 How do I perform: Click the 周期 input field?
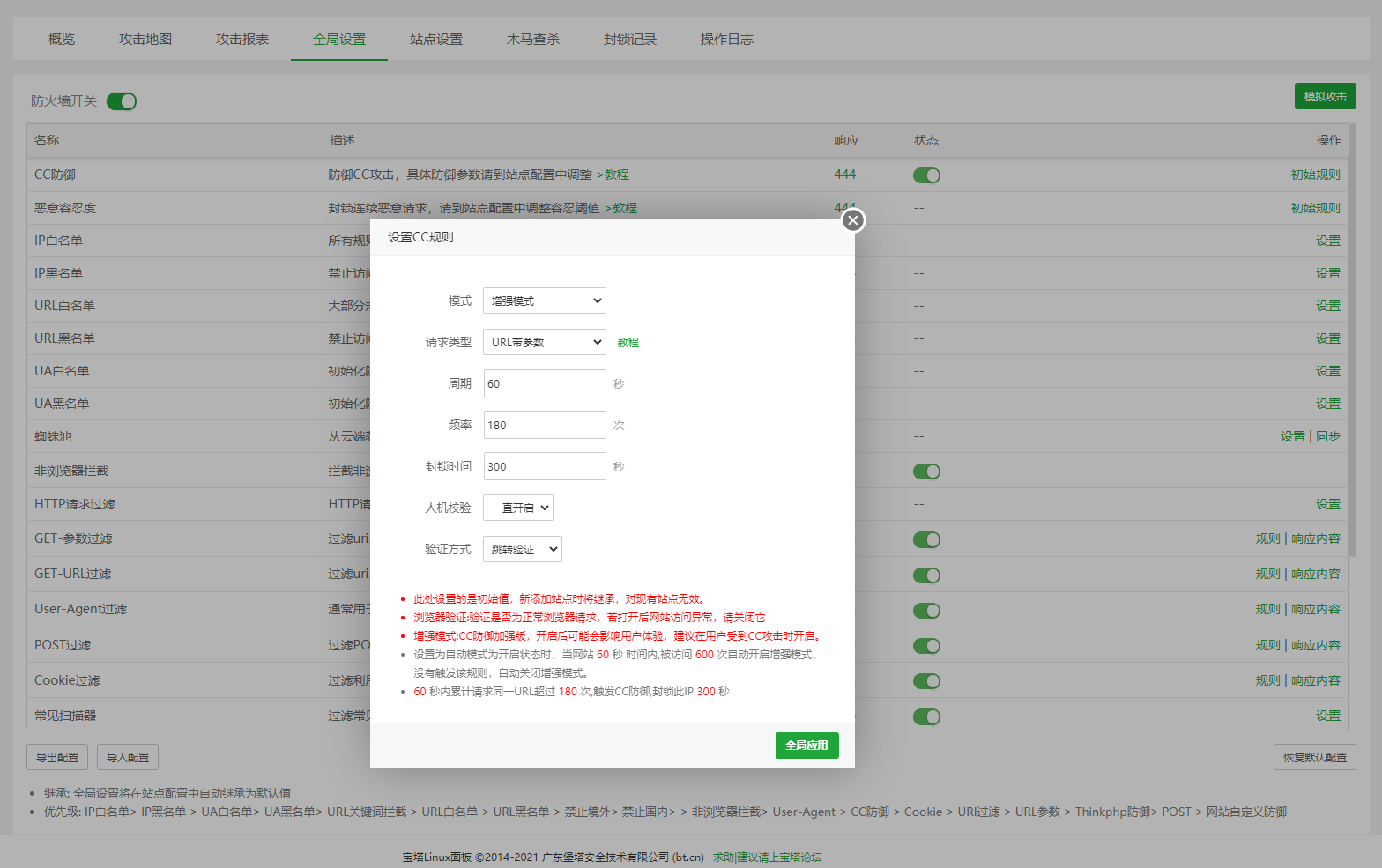[544, 383]
